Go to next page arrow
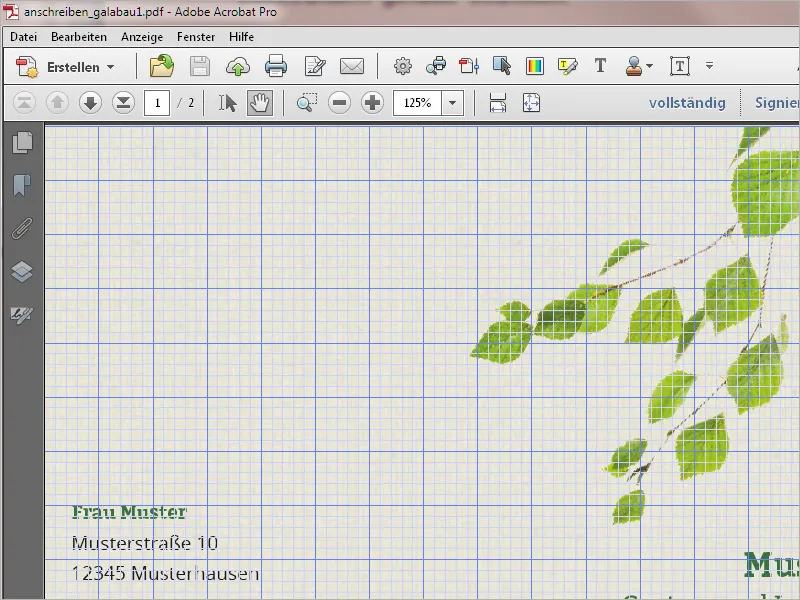Image resolution: width=800 pixels, height=600 pixels. click(90, 103)
